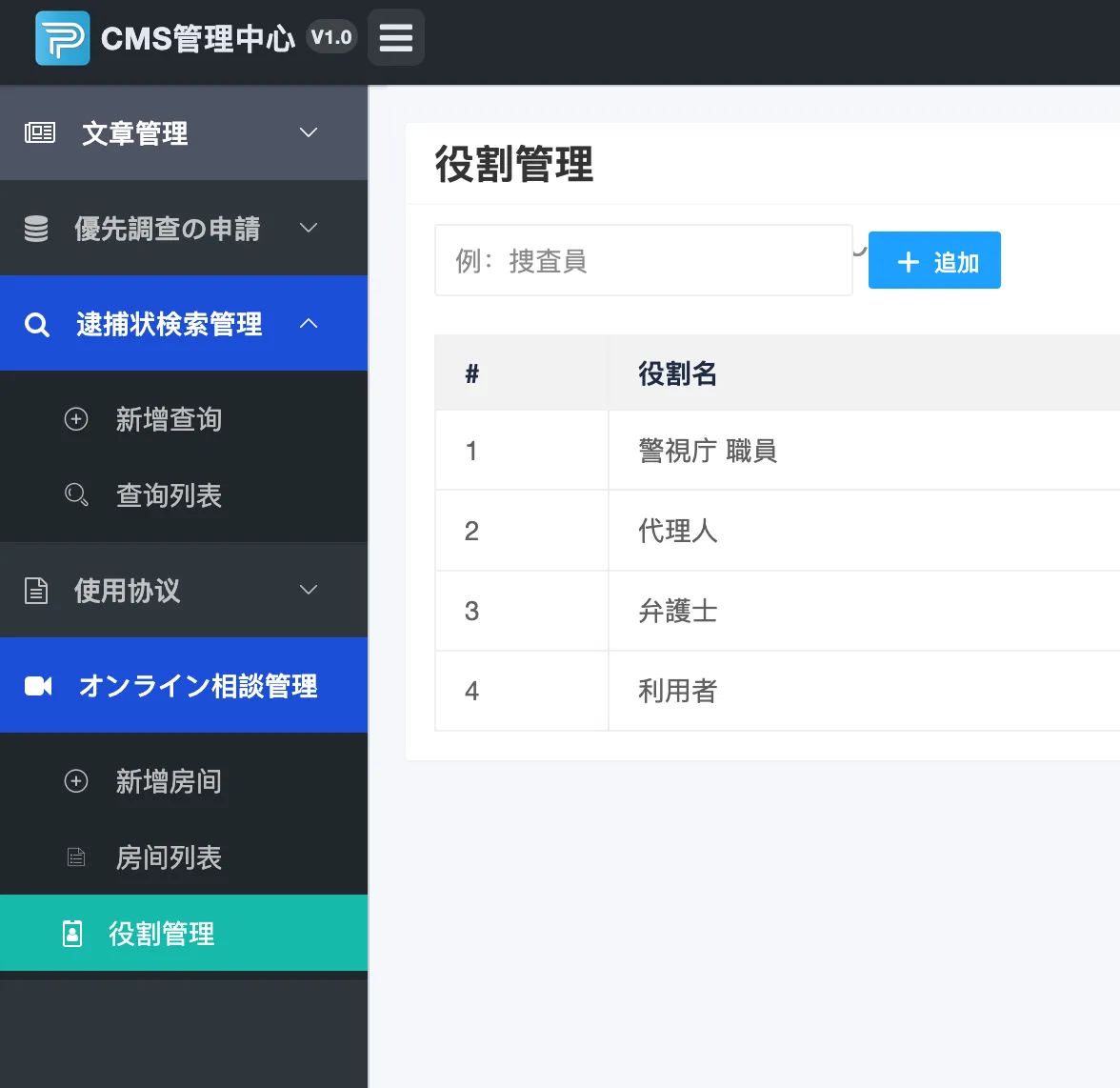Focus the role name input field

coord(644,260)
